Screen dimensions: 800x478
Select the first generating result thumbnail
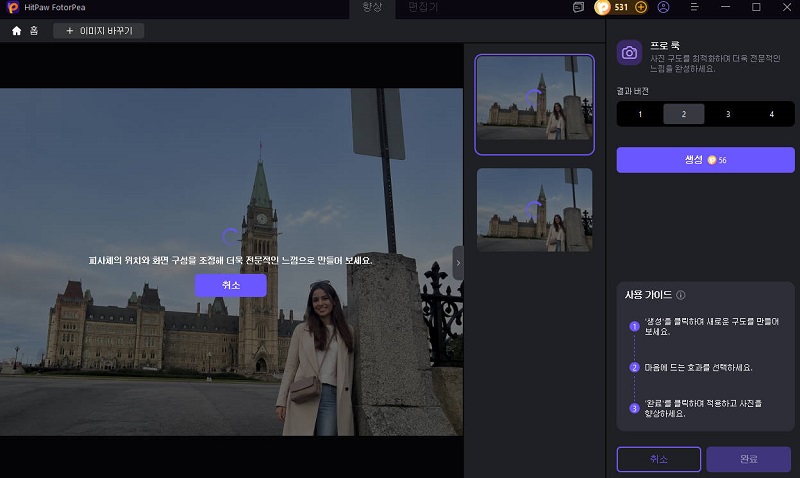pyautogui.click(x=534, y=105)
